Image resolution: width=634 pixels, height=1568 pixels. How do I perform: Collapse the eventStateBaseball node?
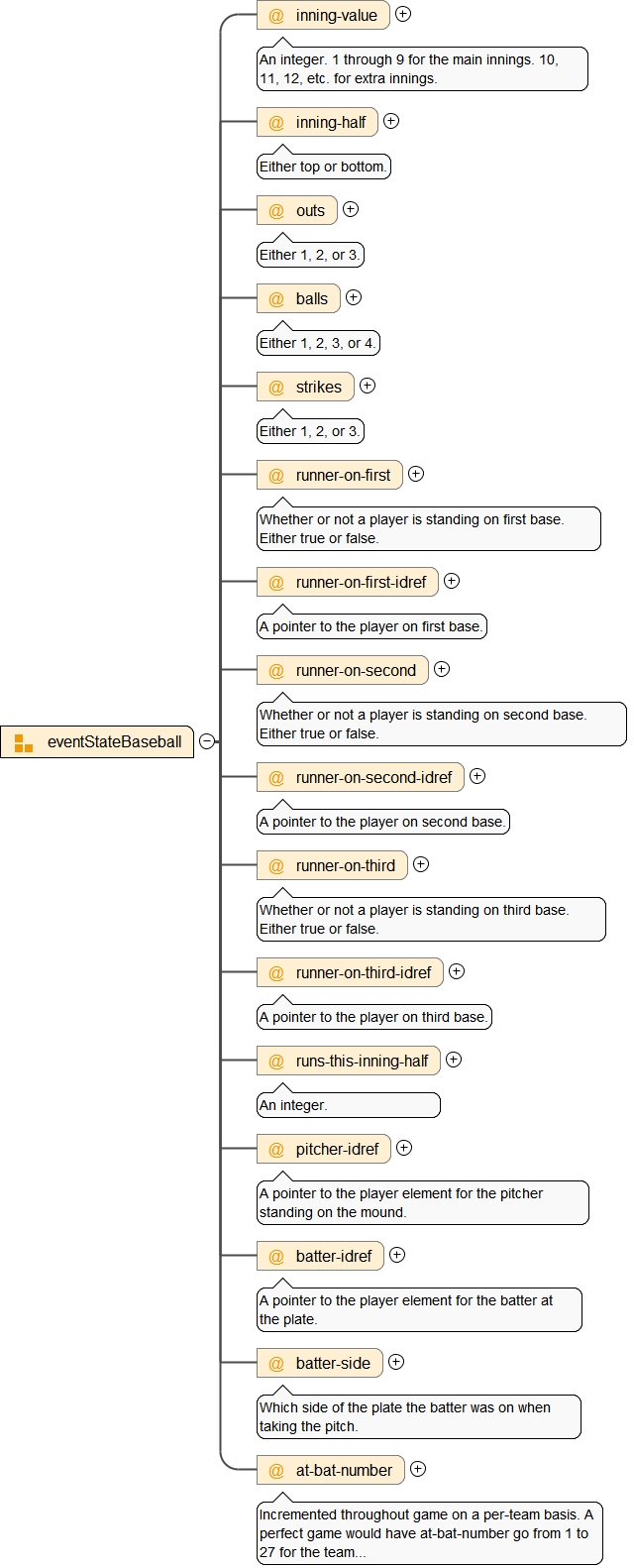[x=207, y=741]
